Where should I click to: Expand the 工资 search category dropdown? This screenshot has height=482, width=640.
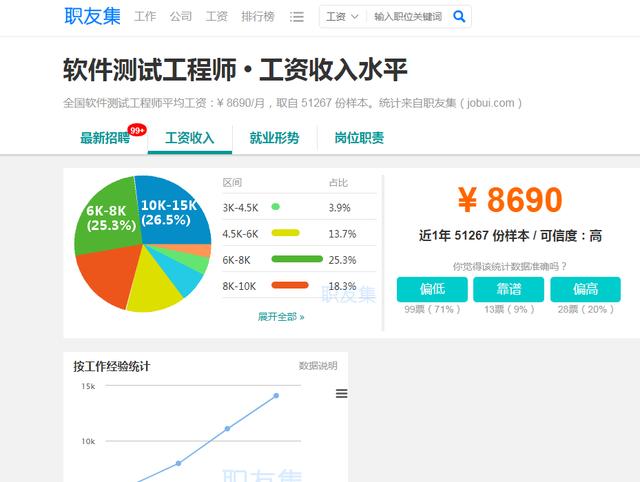342,17
